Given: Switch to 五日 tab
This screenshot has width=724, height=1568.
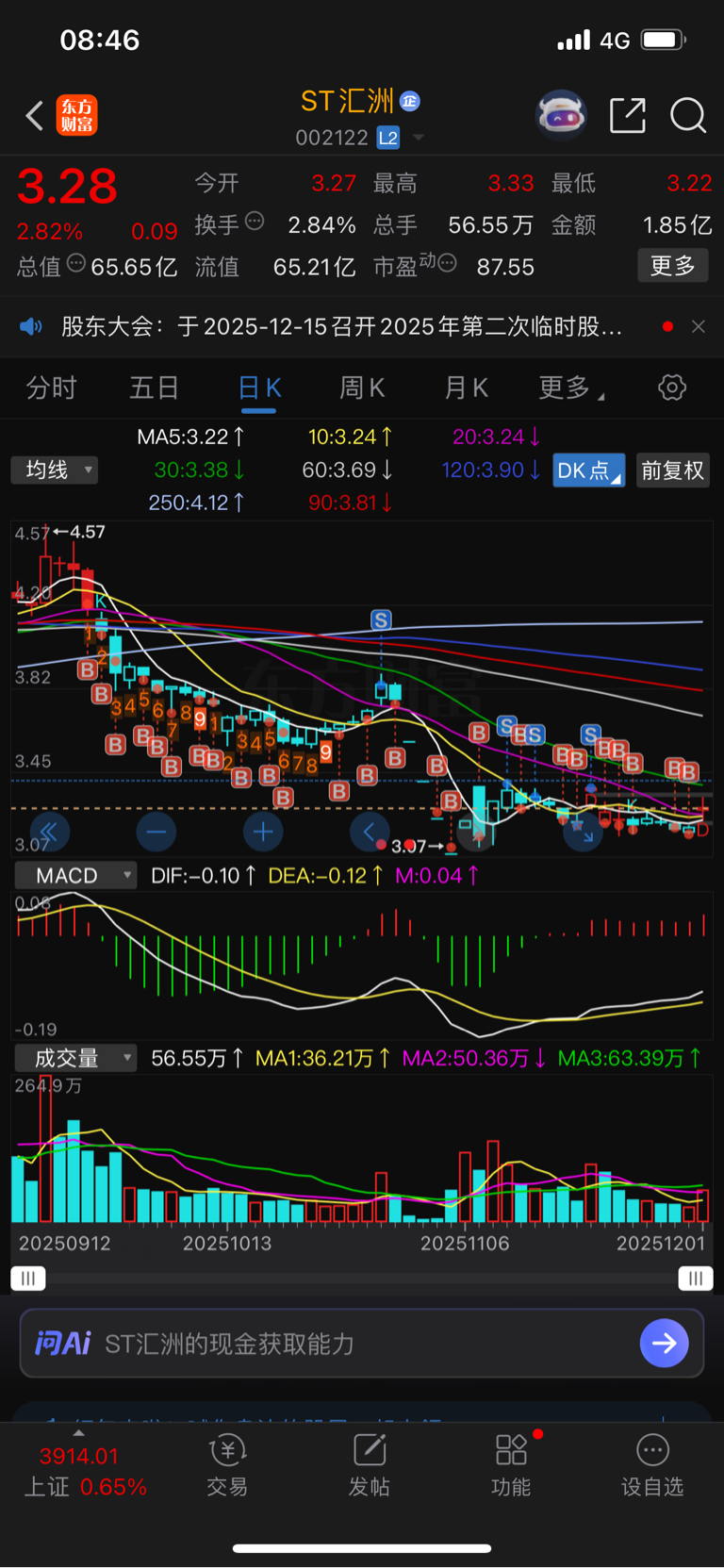Looking at the screenshot, I should (155, 388).
